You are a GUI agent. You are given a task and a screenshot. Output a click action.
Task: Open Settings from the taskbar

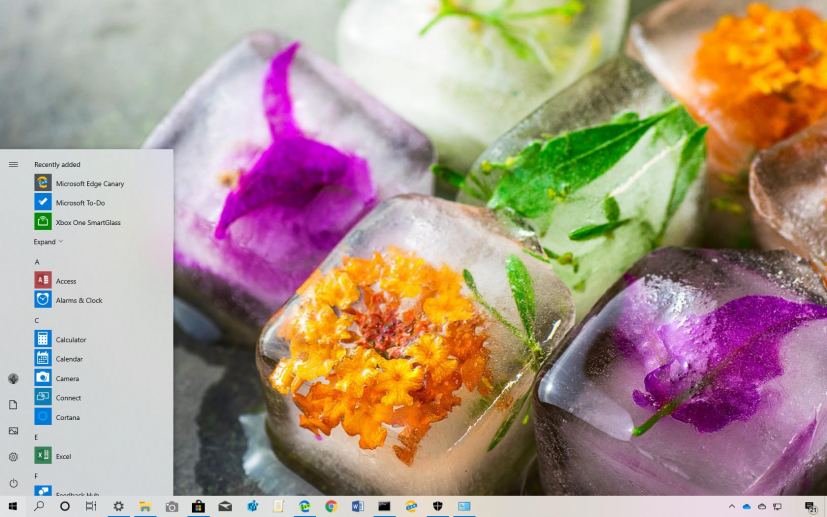[x=119, y=506]
